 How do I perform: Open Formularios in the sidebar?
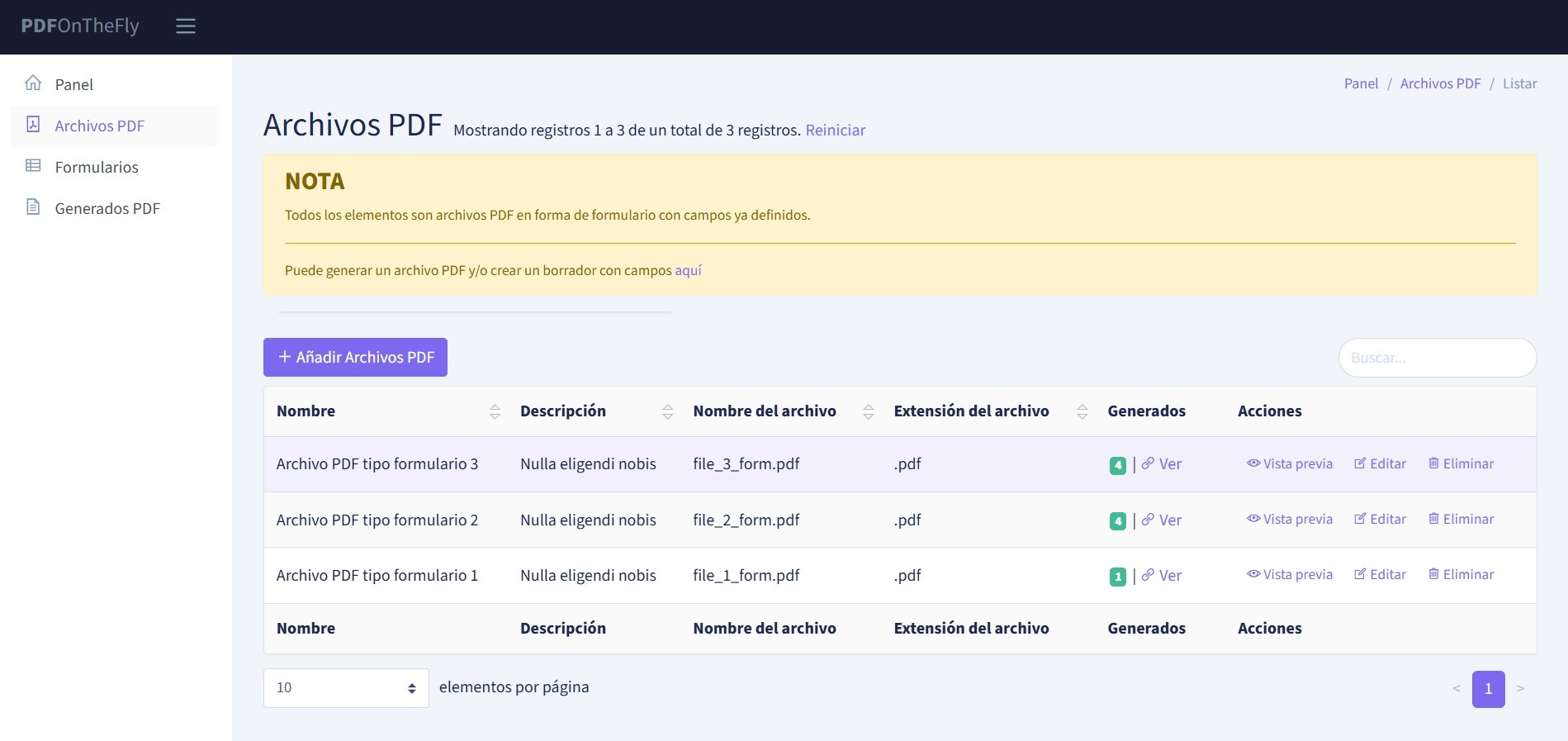pyautogui.click(x=114, y=167)
